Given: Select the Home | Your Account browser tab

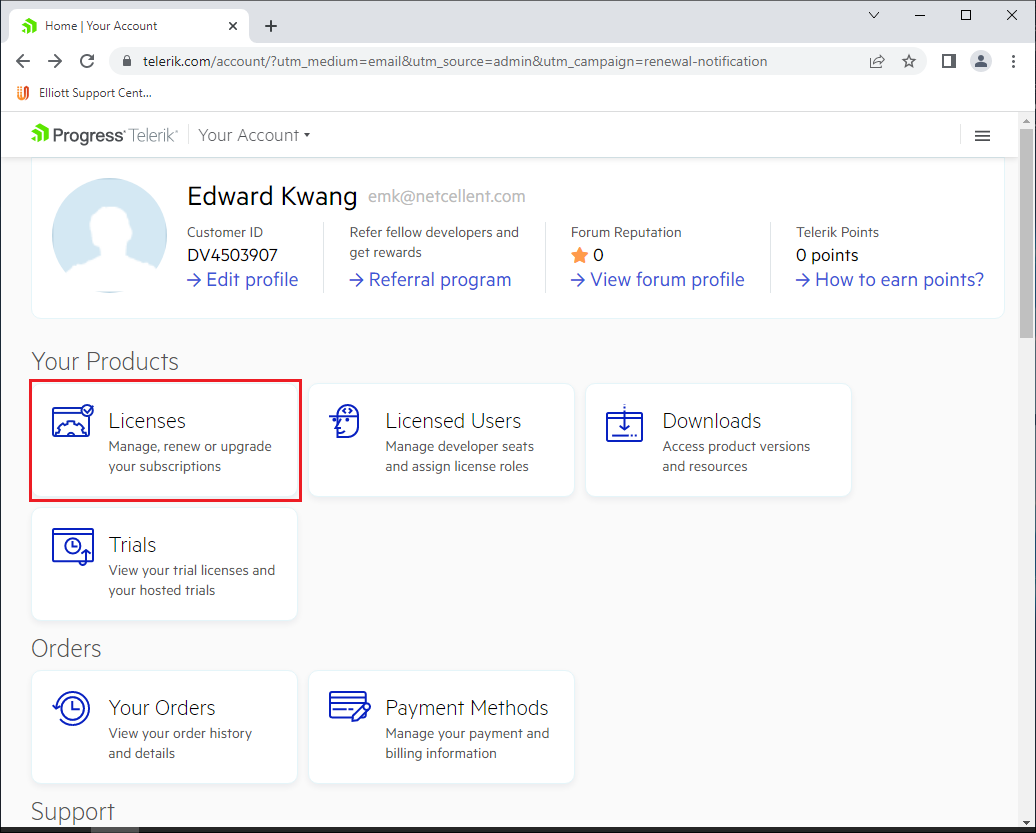Looking at the screenshot, I should click(130, 26).
